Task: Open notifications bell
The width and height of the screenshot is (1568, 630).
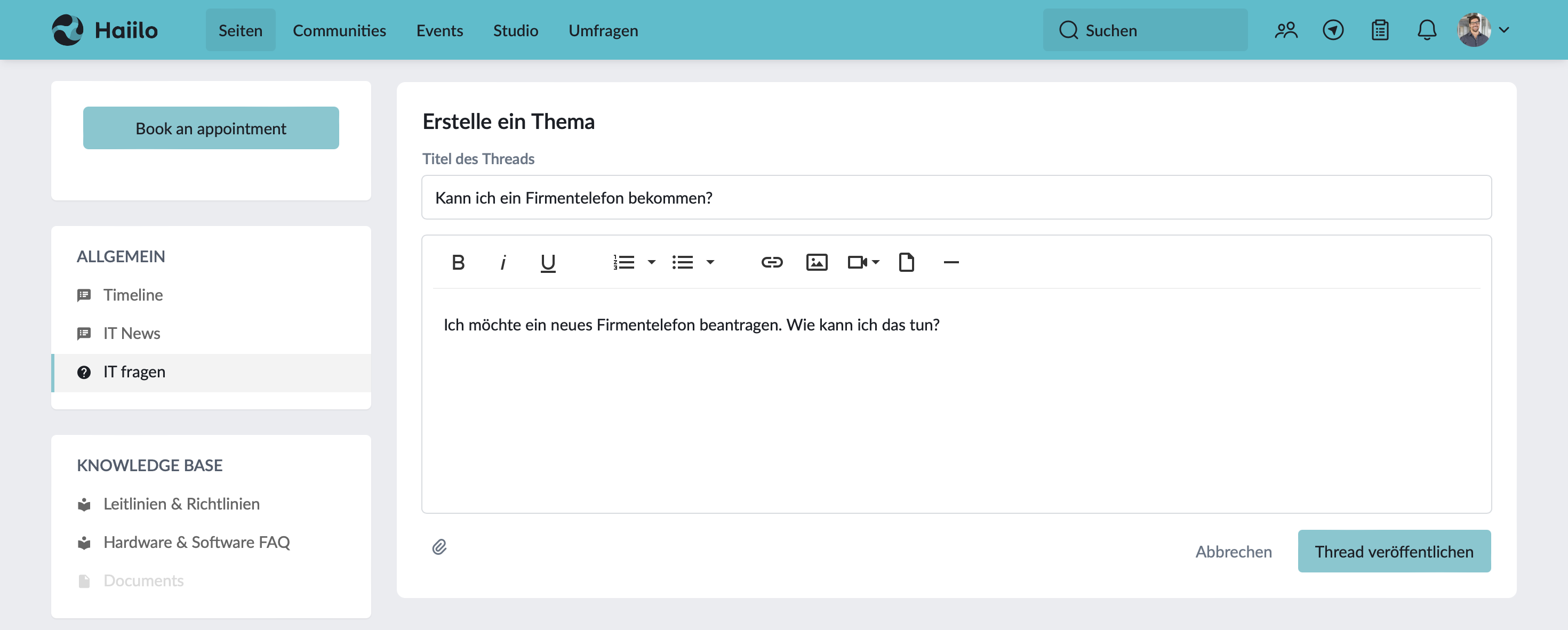Action: 1427,30
